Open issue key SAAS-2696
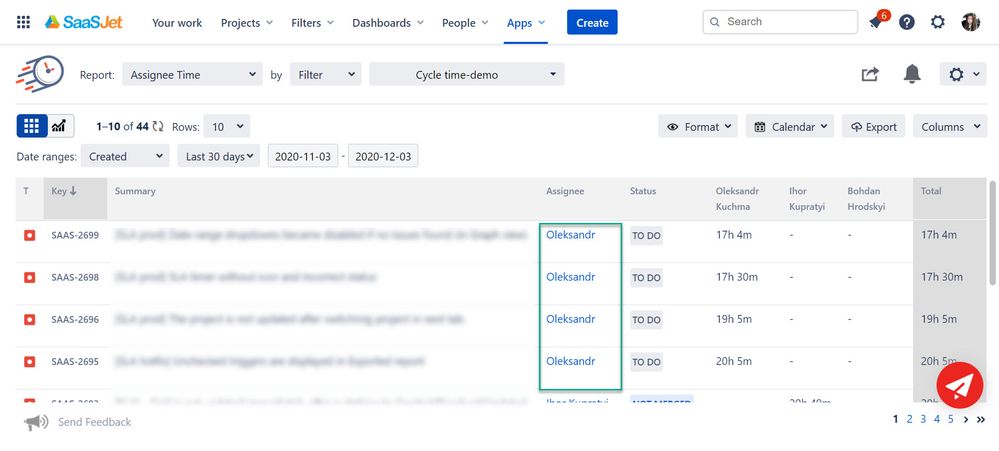Image resolution: width=999 pixels, height=451 pixels. [75, 320]
